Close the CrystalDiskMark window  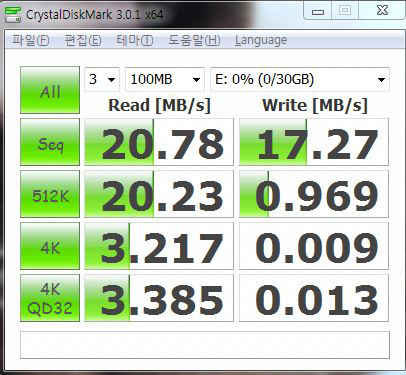tap(382, 11)
